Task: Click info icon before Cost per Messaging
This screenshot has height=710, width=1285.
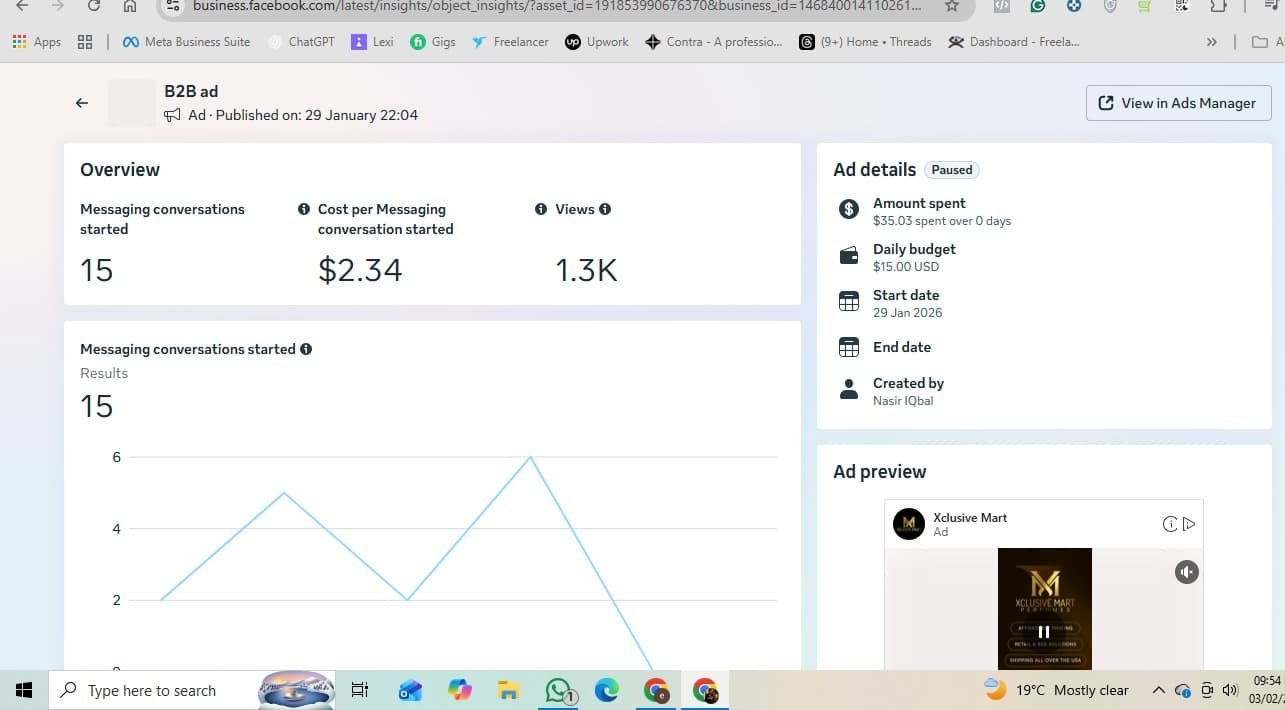Action: coord(304,209)
